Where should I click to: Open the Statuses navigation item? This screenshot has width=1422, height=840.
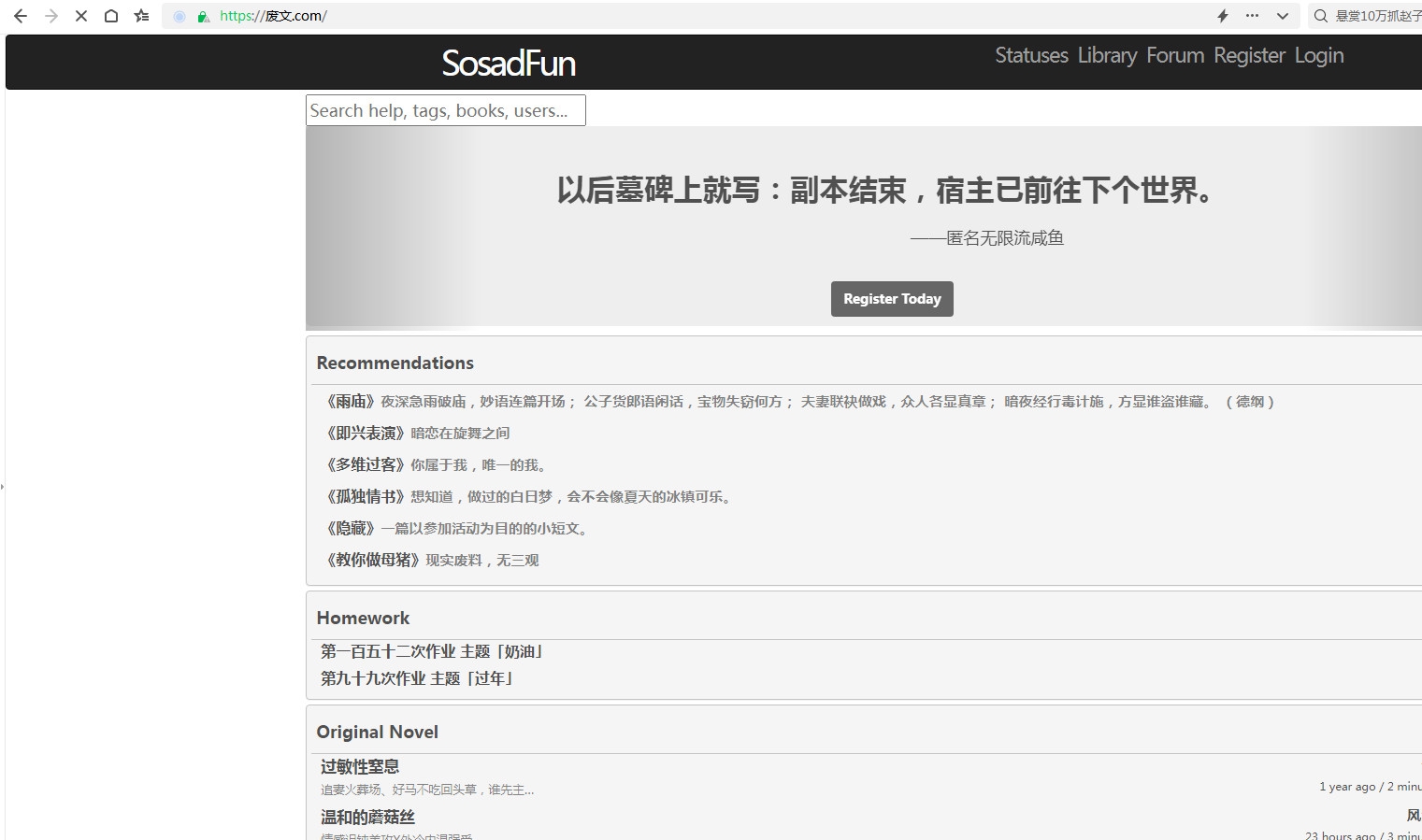click(1031, 55)
